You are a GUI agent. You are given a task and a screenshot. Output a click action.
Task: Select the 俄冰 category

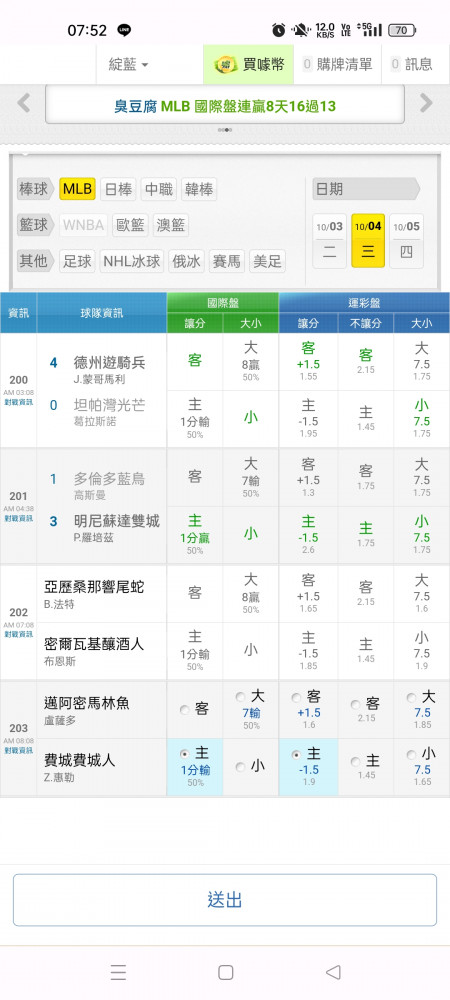[186, 261]
